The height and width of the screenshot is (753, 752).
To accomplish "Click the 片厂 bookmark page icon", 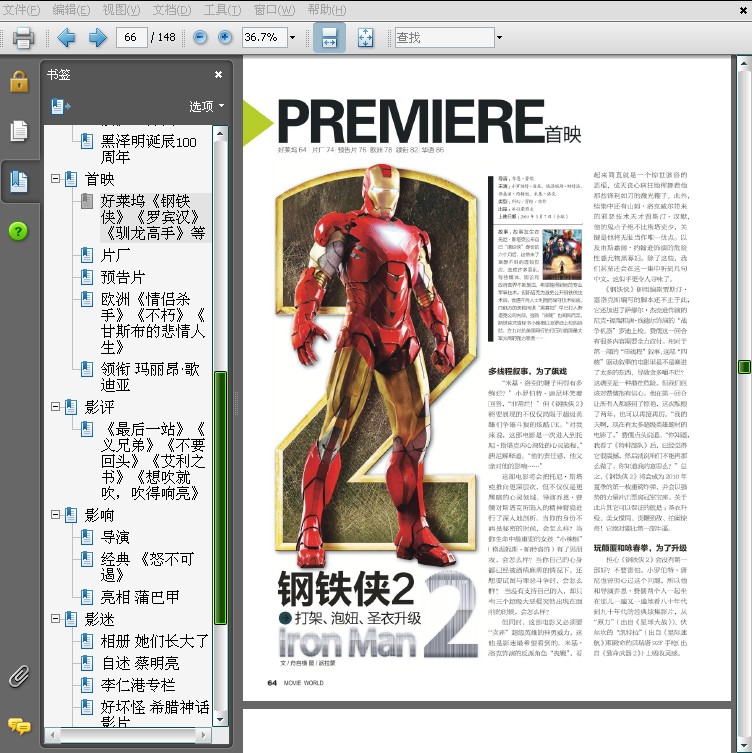I will pyautogui.click(x=87, y=255).
